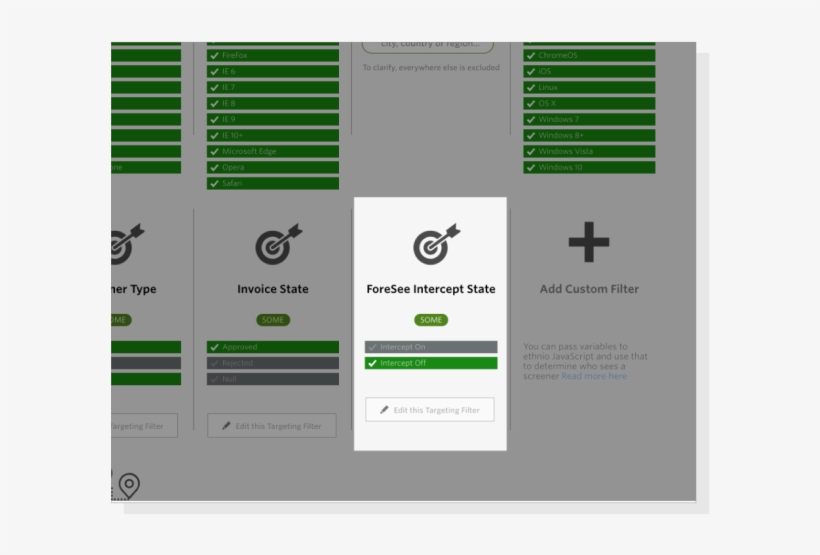The image size is (820, 555).
Task: Click the Invoice State title
Action: (x=273, y=289)
